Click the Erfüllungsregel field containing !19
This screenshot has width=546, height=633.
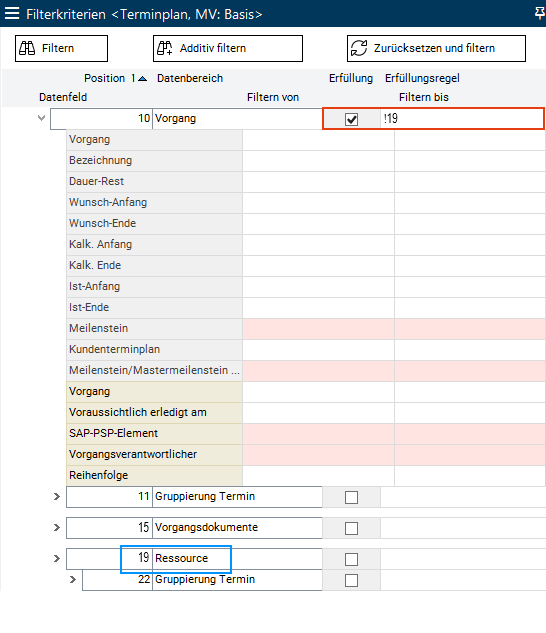[462, 119]
